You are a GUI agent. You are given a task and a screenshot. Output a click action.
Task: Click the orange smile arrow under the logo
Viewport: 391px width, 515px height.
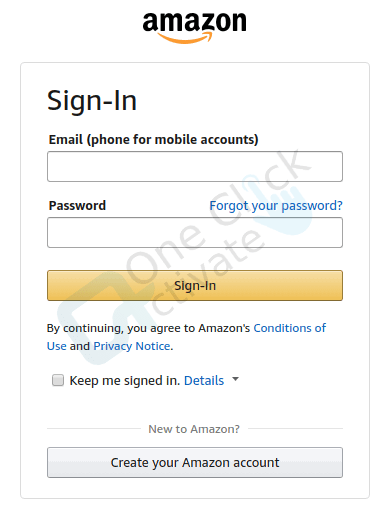point(185,38)
